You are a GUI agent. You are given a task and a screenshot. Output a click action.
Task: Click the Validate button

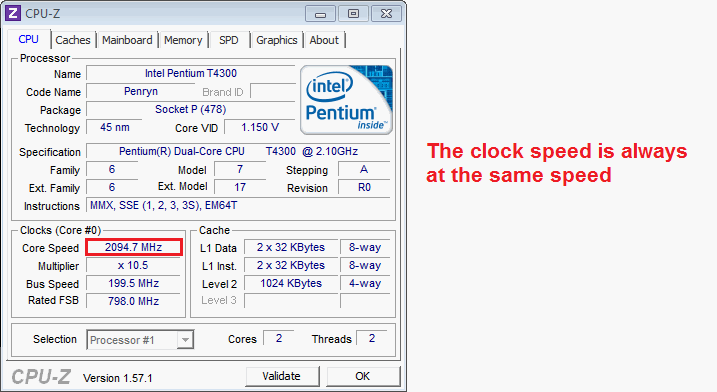[x=282, y=376]
